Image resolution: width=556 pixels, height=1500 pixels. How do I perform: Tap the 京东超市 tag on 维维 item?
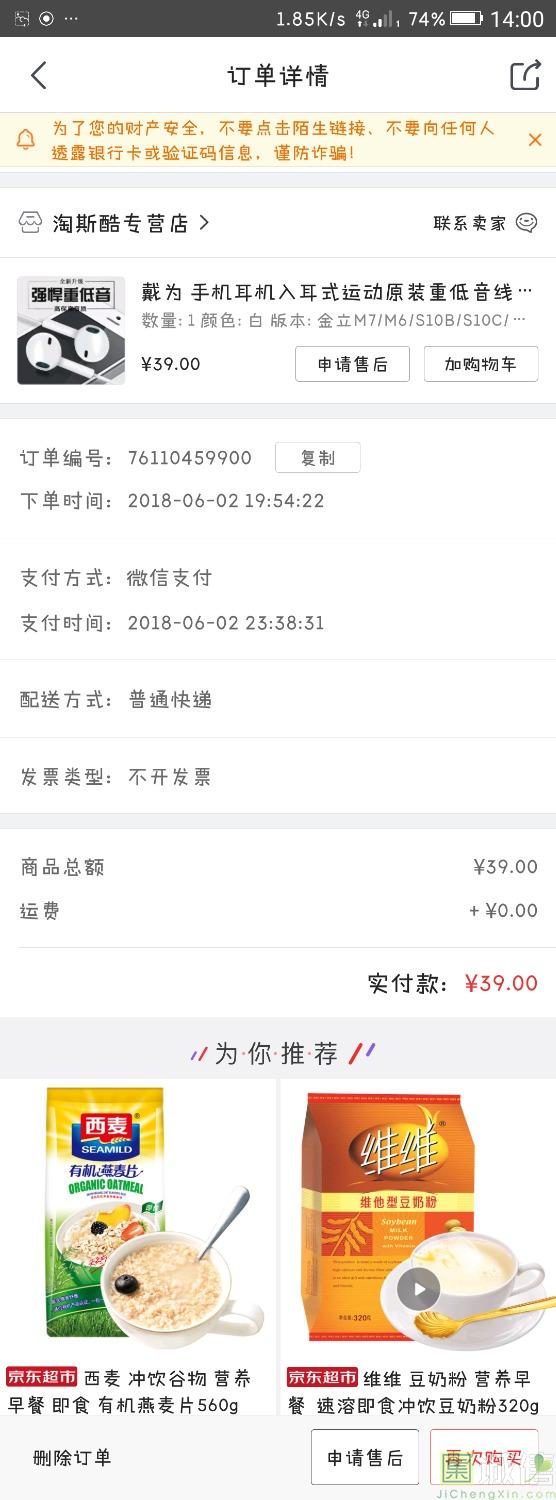322,1377
